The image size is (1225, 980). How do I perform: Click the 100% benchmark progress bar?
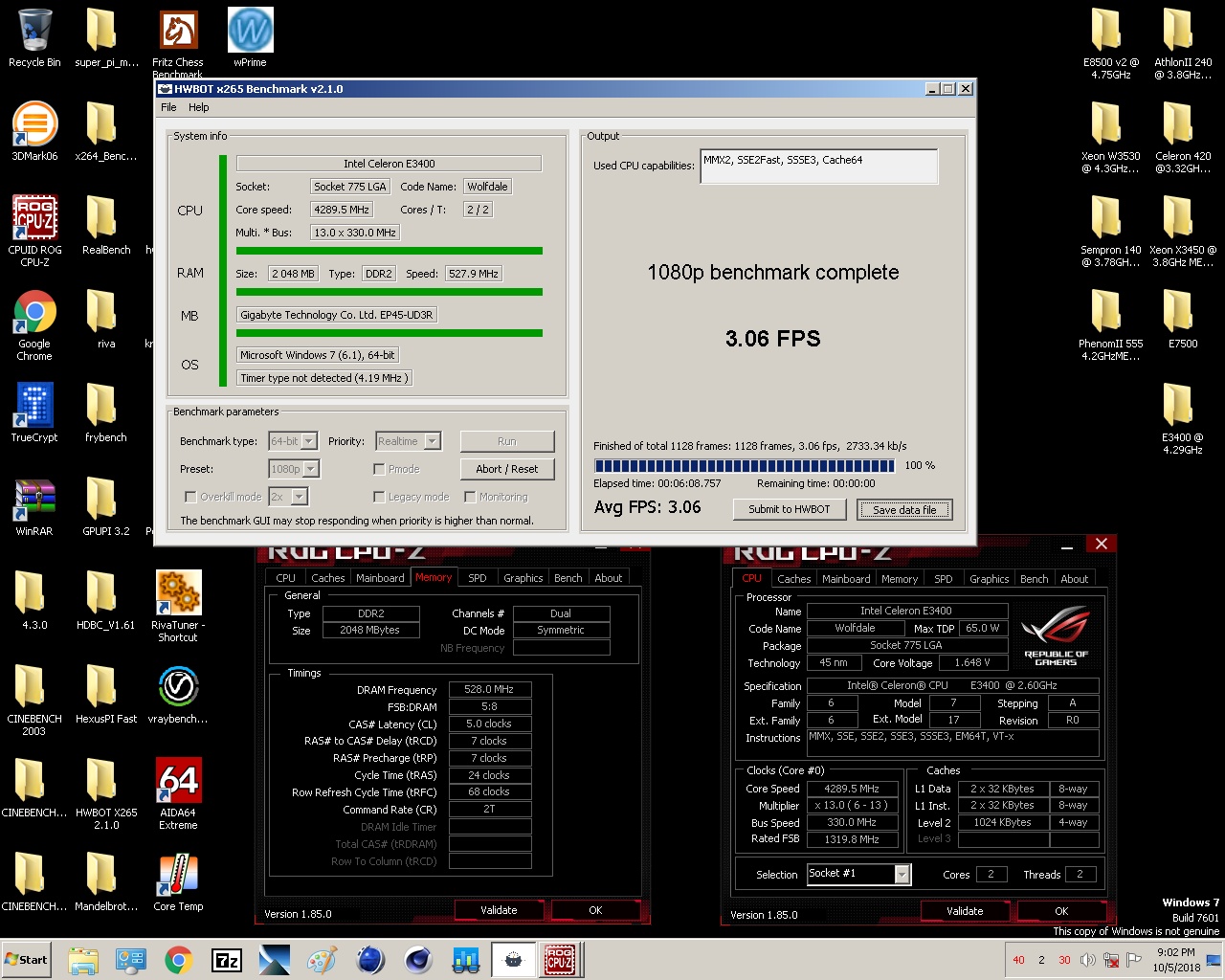[x=744, y=466]
